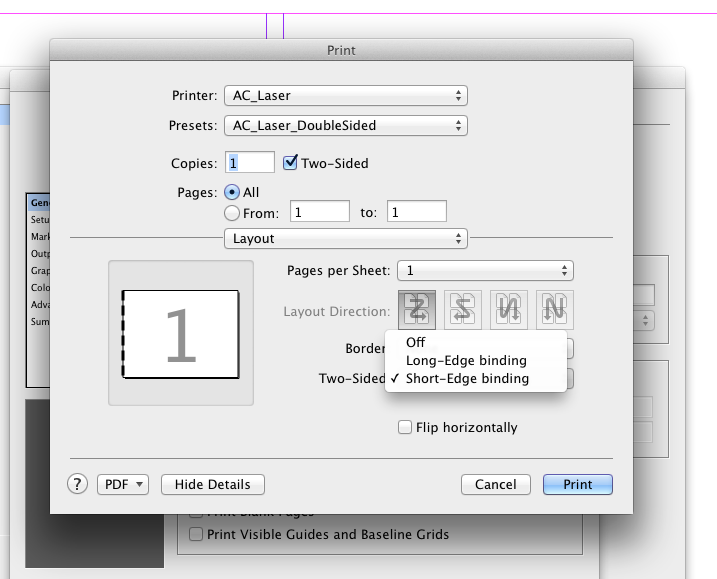Choose Short-Edge binding option
The width and height of the screenshot is (717, 579).
click(467, 379)
